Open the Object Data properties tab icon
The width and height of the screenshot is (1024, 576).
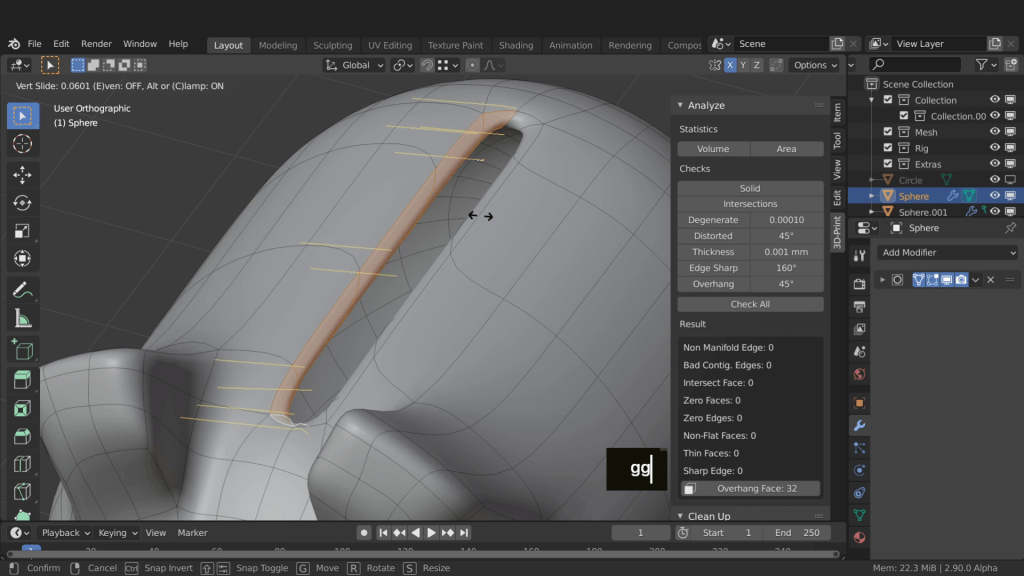coord(859,515)
